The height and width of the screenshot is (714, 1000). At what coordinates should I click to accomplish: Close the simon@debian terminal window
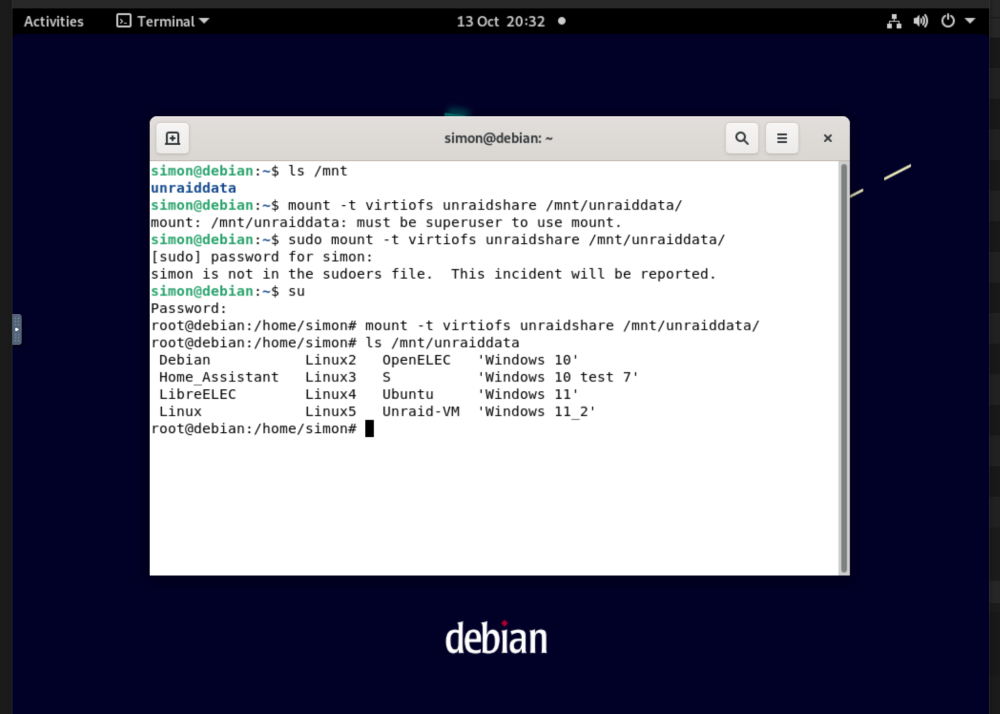828,138
